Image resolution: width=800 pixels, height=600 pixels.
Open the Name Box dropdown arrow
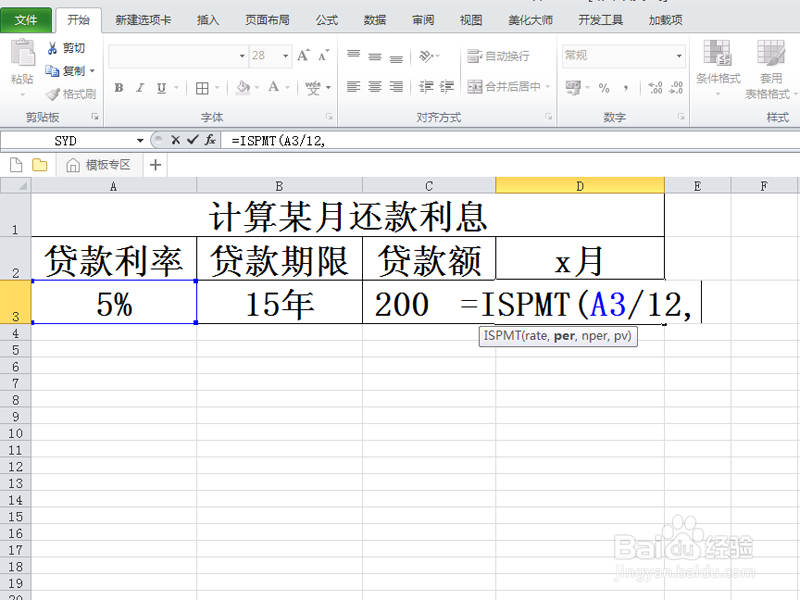(140, 140)
